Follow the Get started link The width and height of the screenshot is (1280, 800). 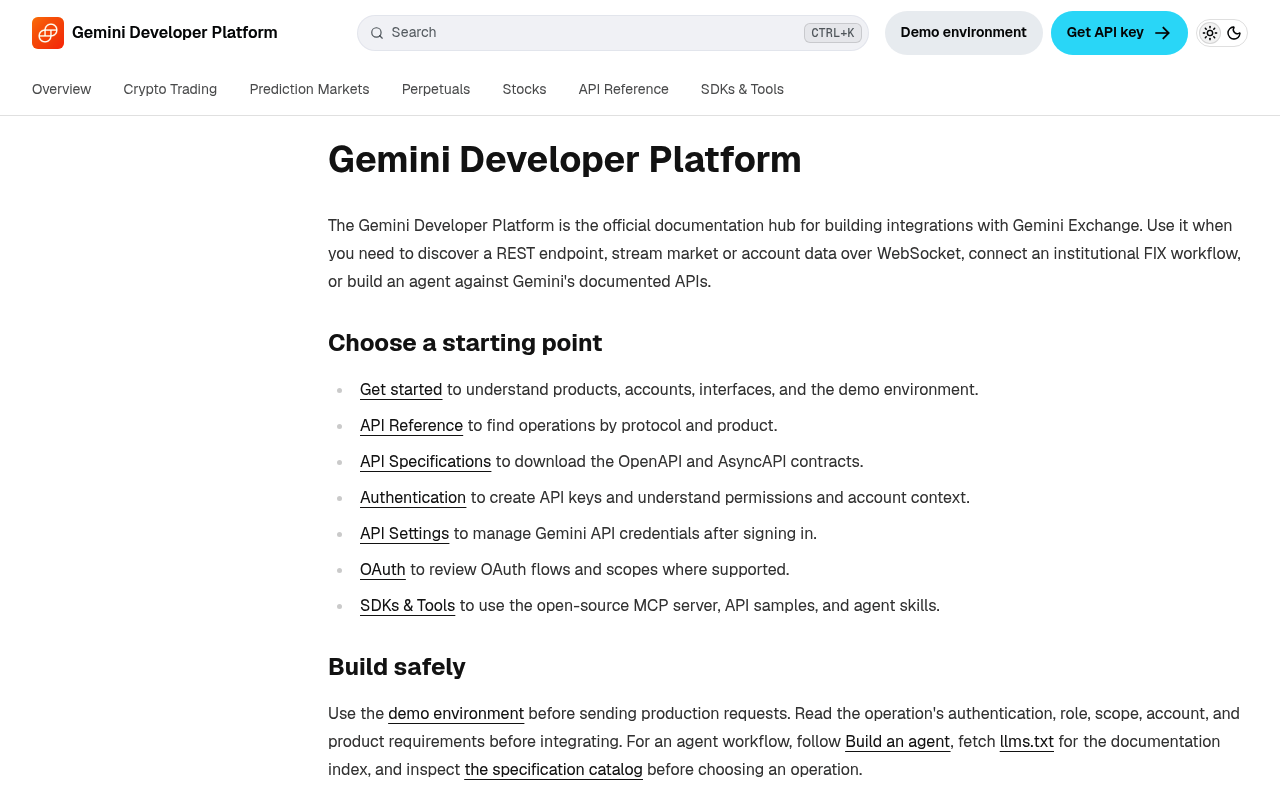pos(401,390)
